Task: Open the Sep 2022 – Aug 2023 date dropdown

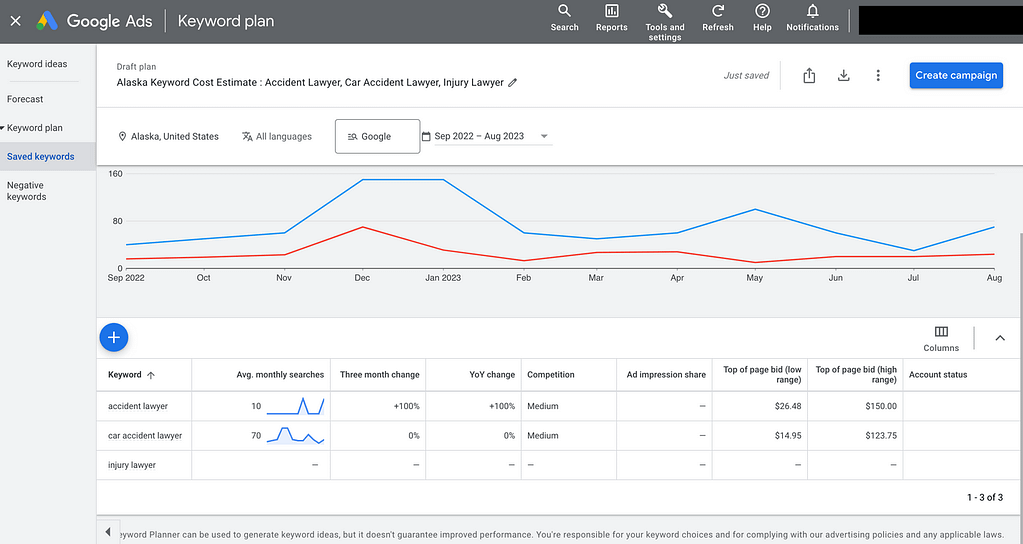Action: click(487, 136)
